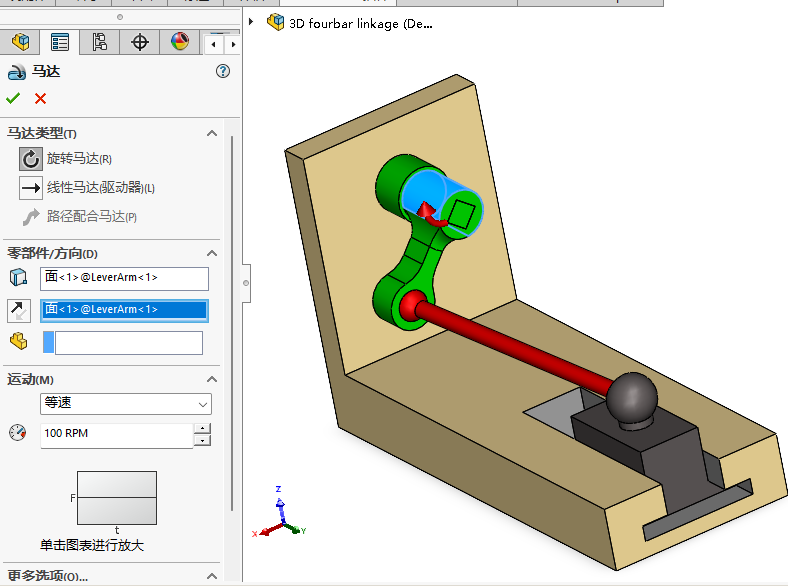Image resolution: width=788 pixels, height=586 pixels.
Task: Click the reverse direction arrow icon
Action: pyautogui.click(x=19, y=310)
